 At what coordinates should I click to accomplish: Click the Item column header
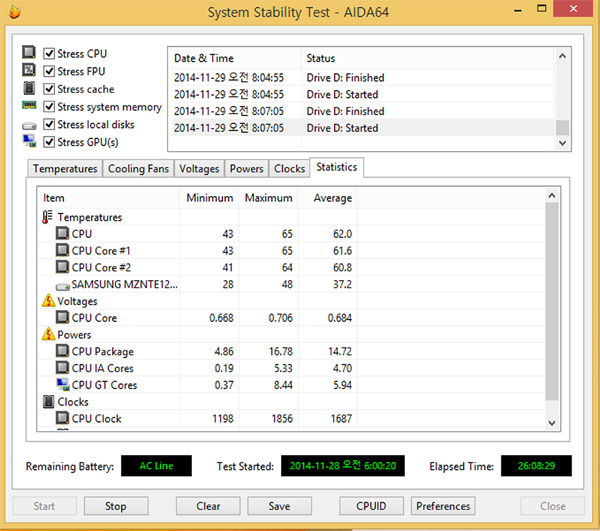(x=109, y=198)
